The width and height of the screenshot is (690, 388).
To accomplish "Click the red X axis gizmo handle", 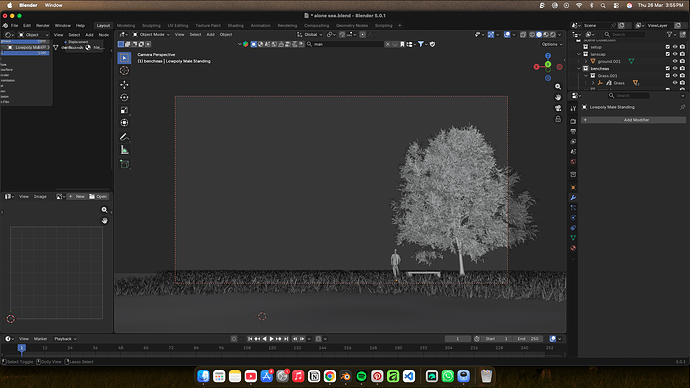I will pyautogui.click(x=536, y=67).
